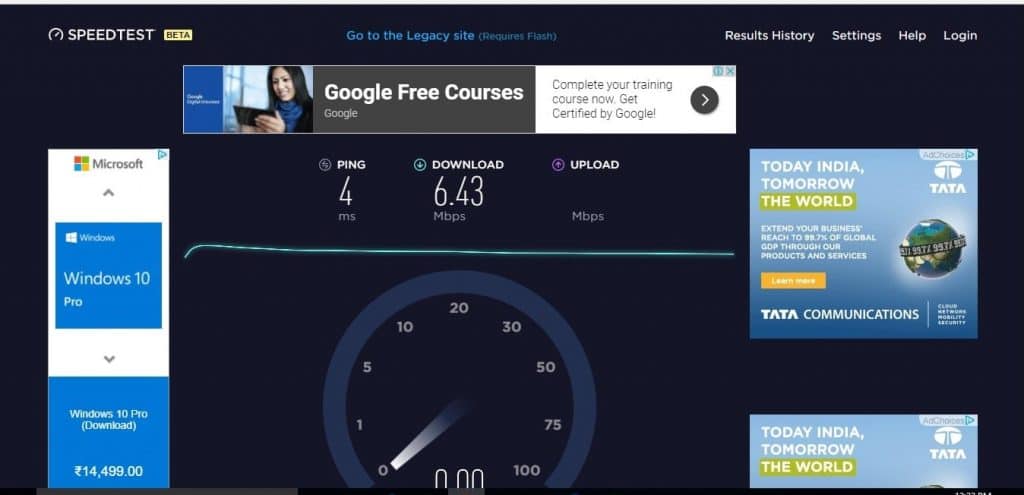Click the banner ad's round arrow button
This screenshot has height=495, width=1024.
click(x=705, y=100)
